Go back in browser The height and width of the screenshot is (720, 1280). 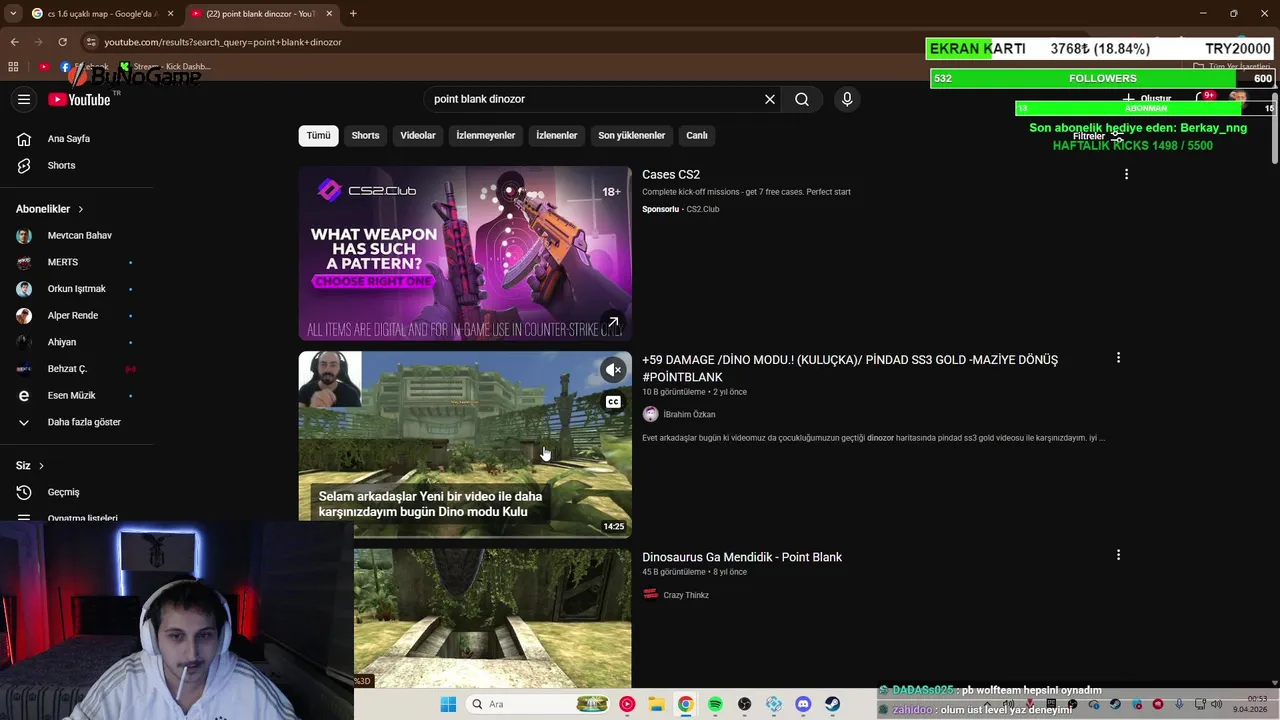(x=14, y=42)
